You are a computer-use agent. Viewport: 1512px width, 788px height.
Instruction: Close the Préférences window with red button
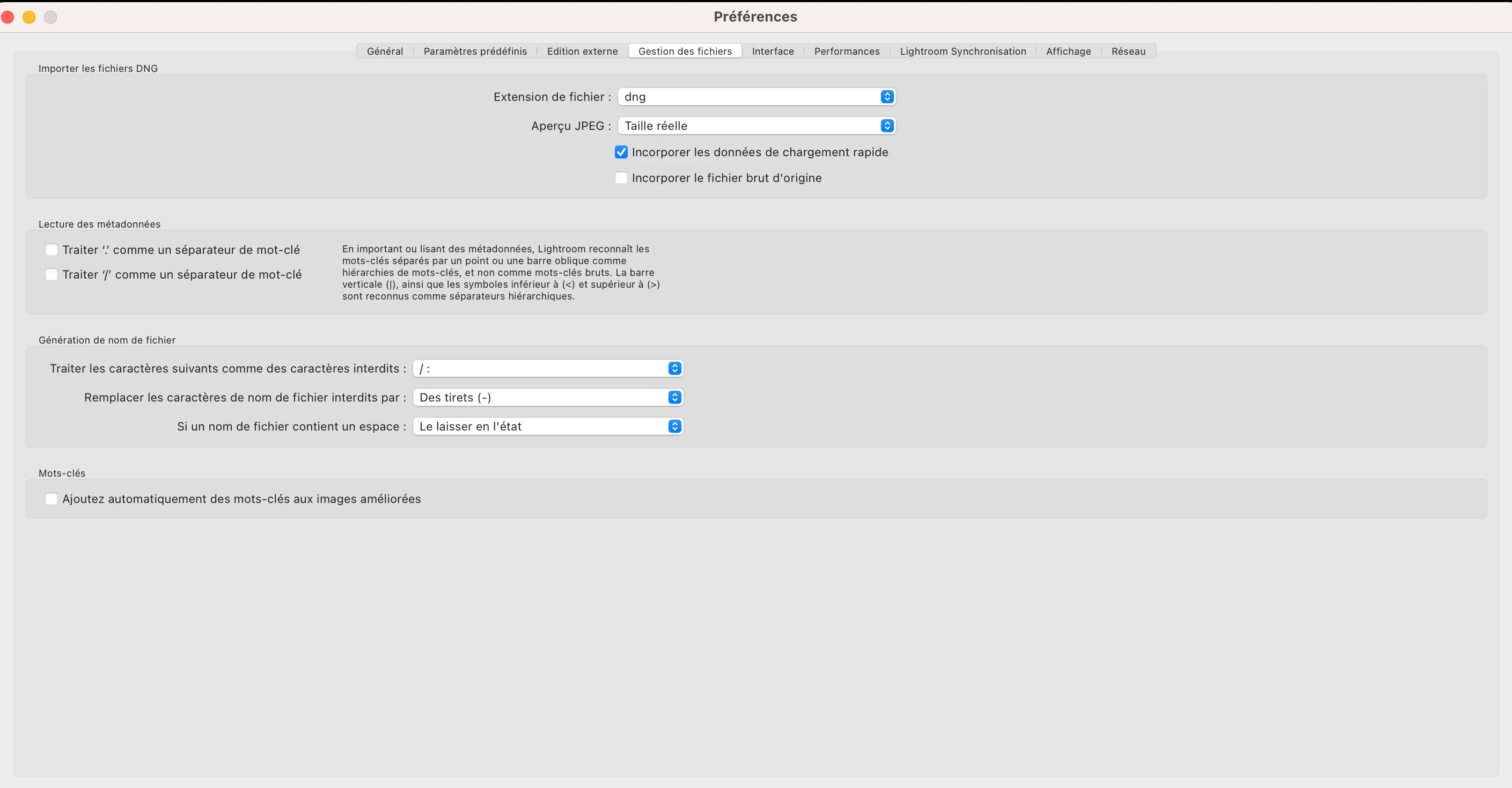tap(8, 17)
